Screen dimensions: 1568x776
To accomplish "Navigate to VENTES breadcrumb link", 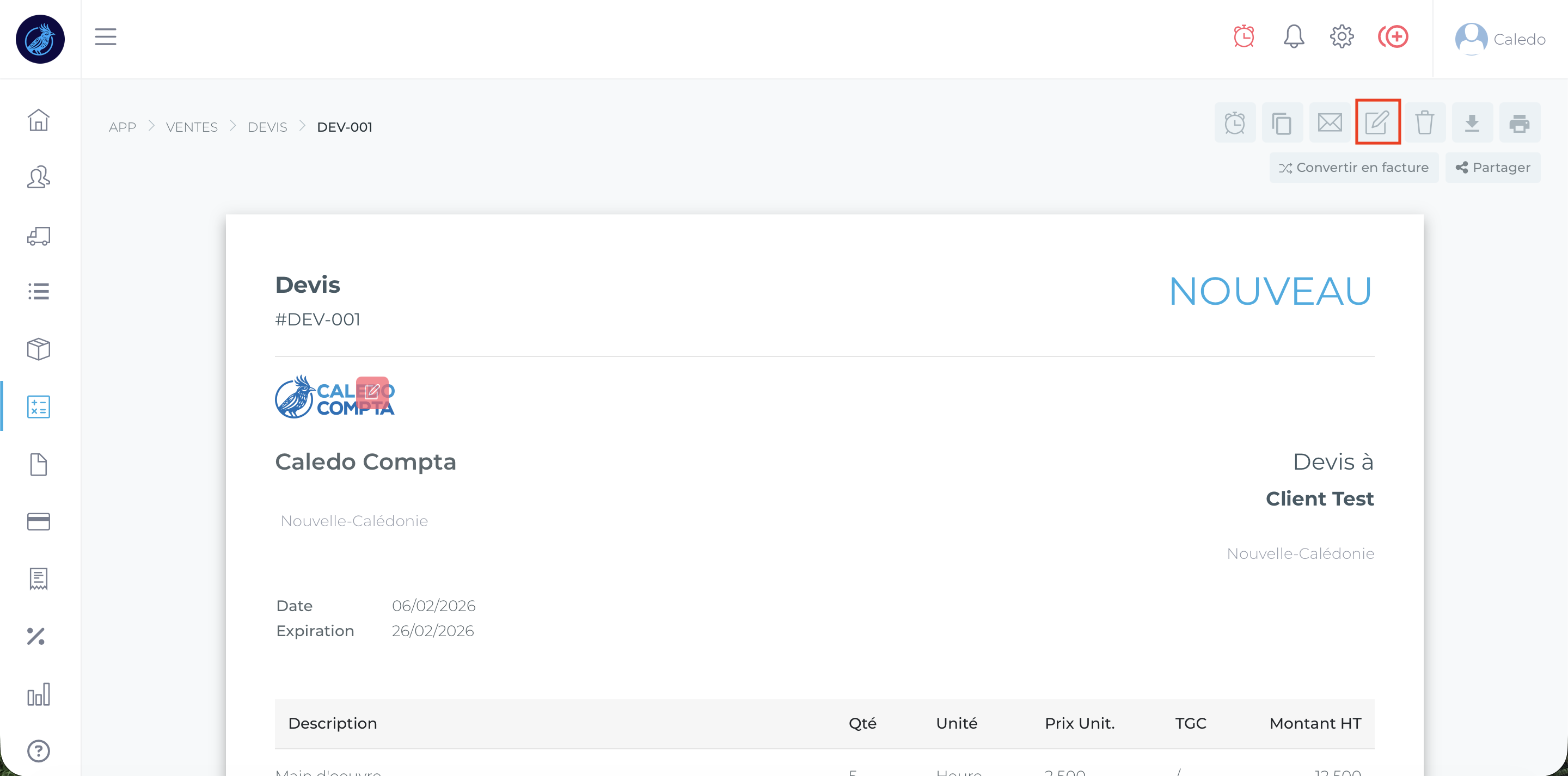I will tap(191, 127).
